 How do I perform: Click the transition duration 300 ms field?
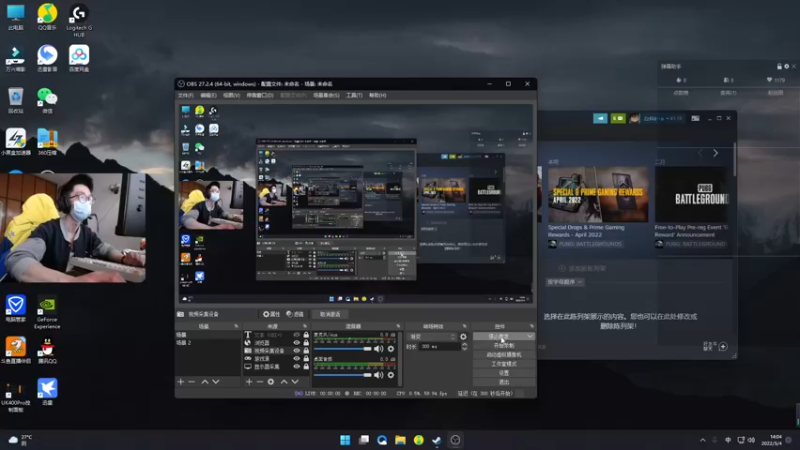pyautogui.click(x=440, y=346)
